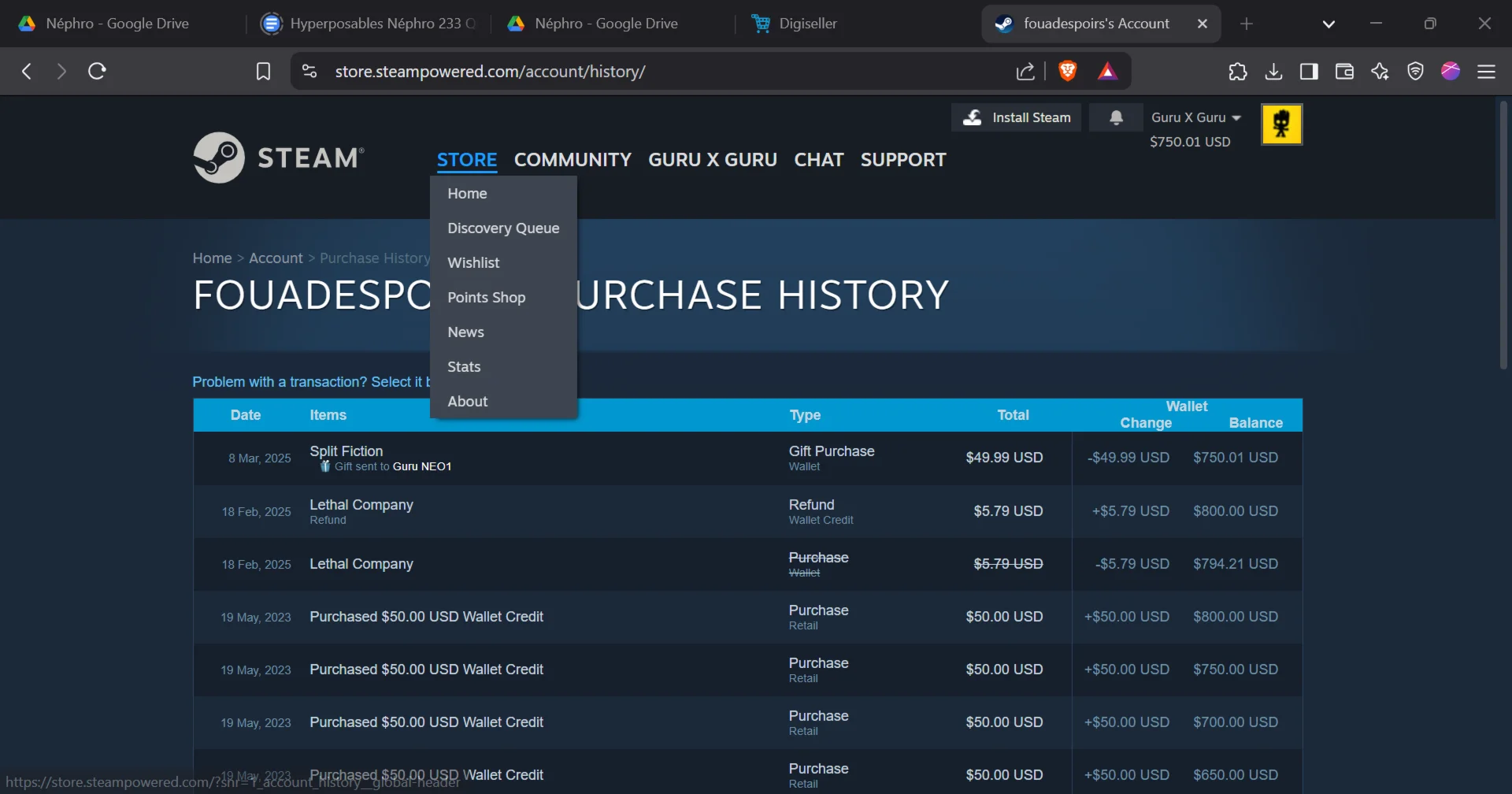Click the address bar URL field
The width and height of the screenshot is (1512, 794).
pyautogui.click(x=669, y=72)
